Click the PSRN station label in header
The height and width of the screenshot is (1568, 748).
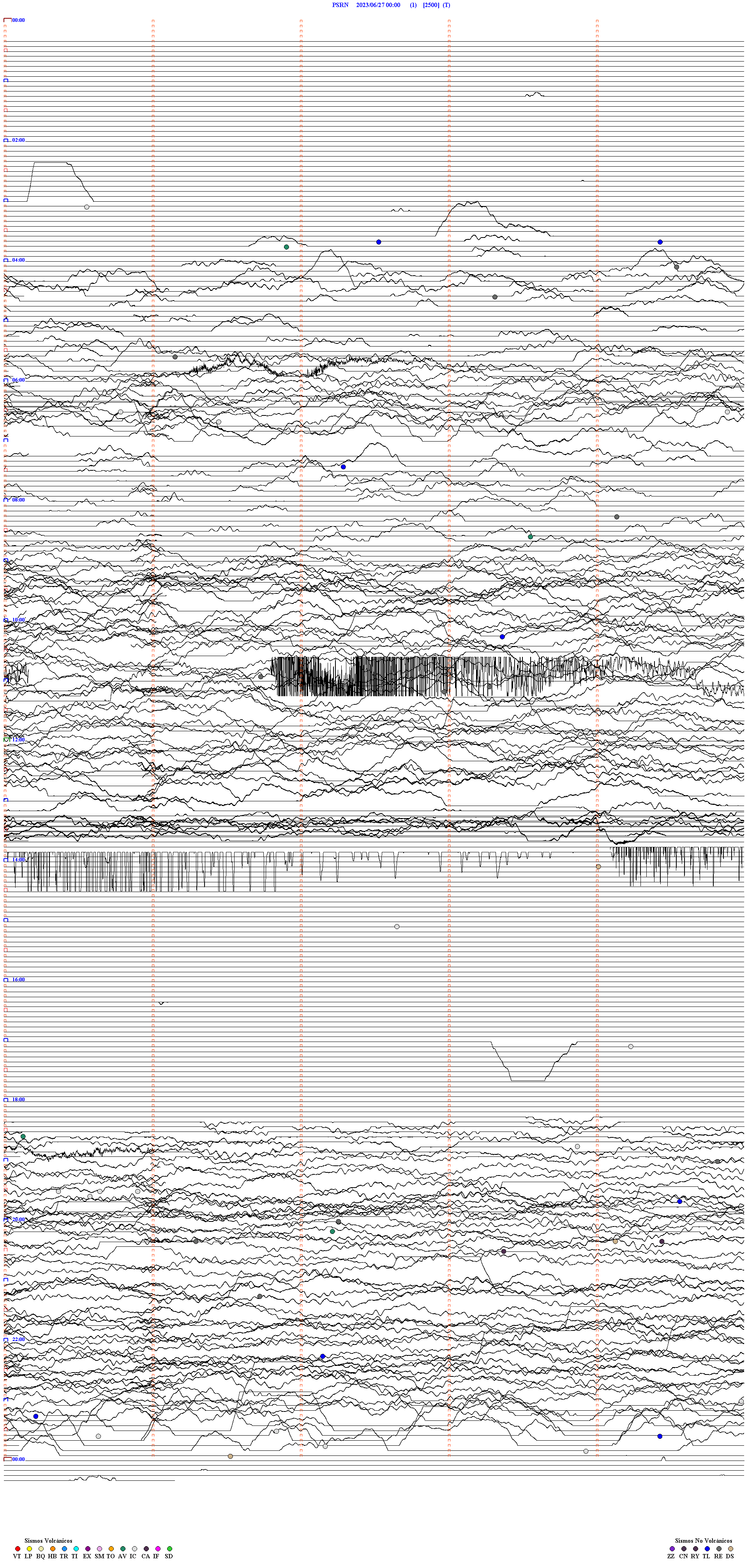click(340, 5)
